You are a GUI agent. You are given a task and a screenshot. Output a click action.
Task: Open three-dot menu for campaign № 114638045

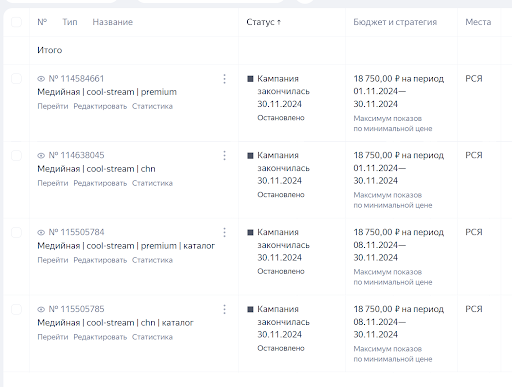[x=224, y=156]
